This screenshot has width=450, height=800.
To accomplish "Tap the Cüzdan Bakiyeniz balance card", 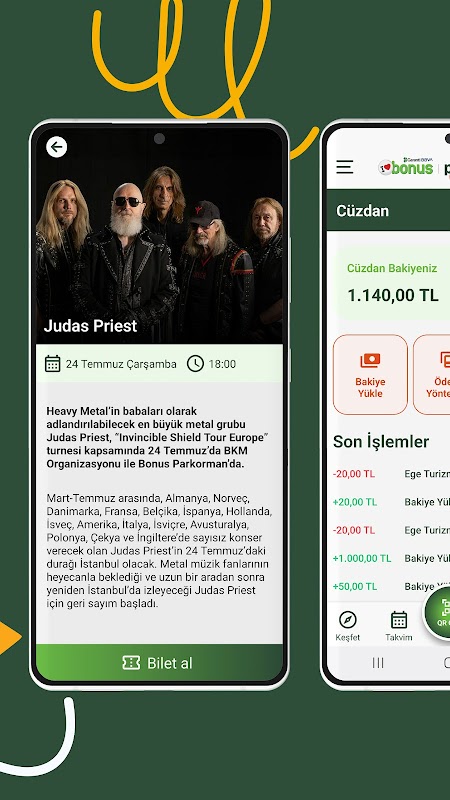I will (393, 284).
